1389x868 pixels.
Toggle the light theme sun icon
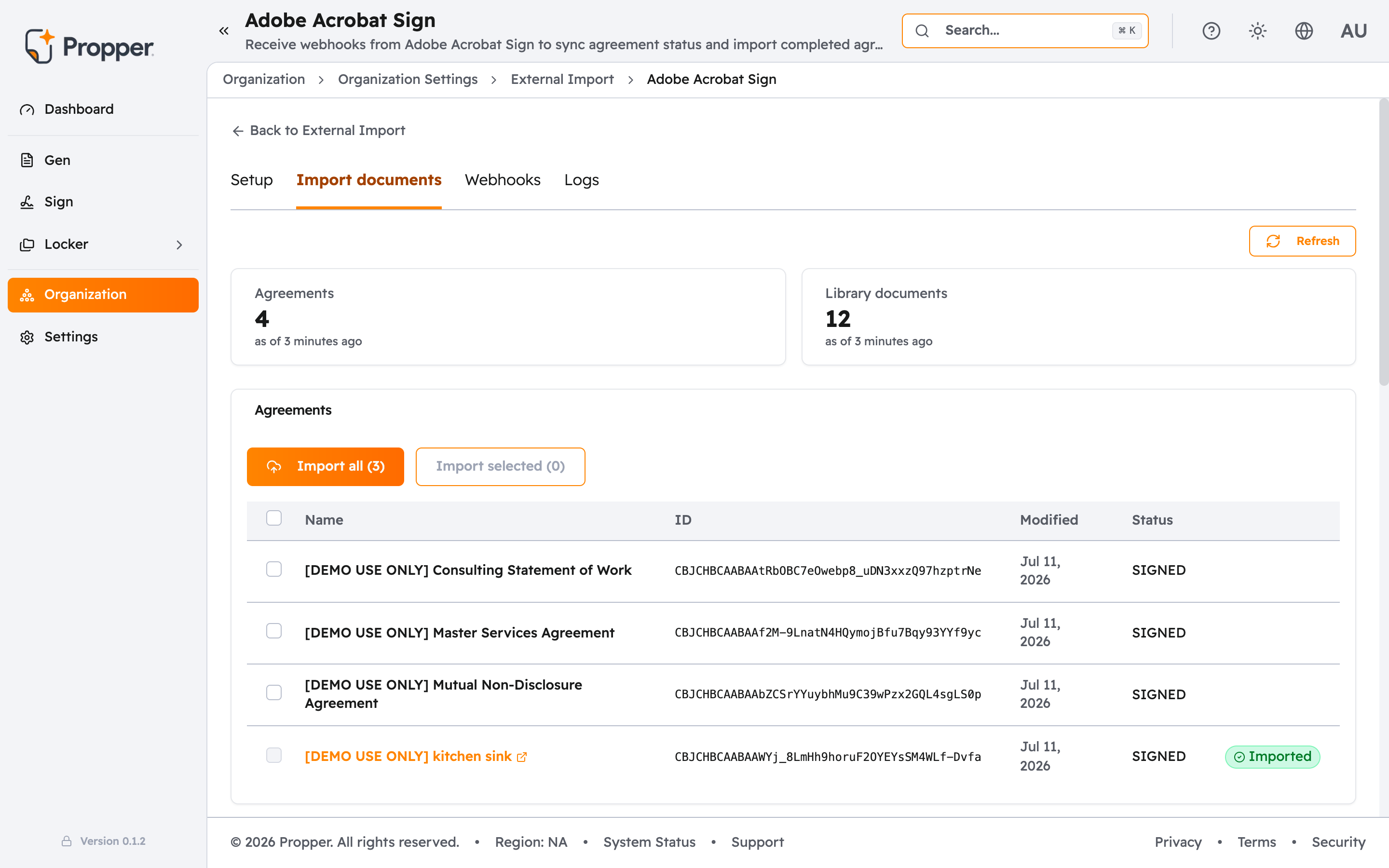[1257, 30]
